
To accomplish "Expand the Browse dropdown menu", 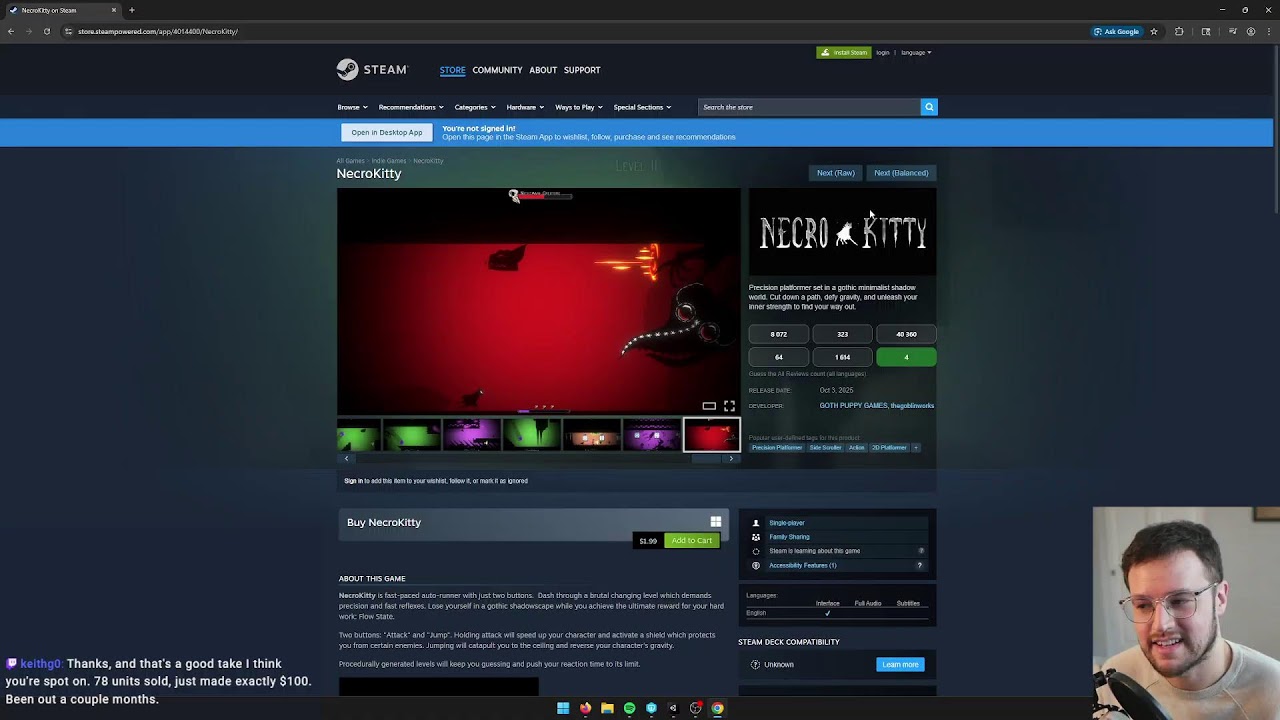I will click(352, 107).
